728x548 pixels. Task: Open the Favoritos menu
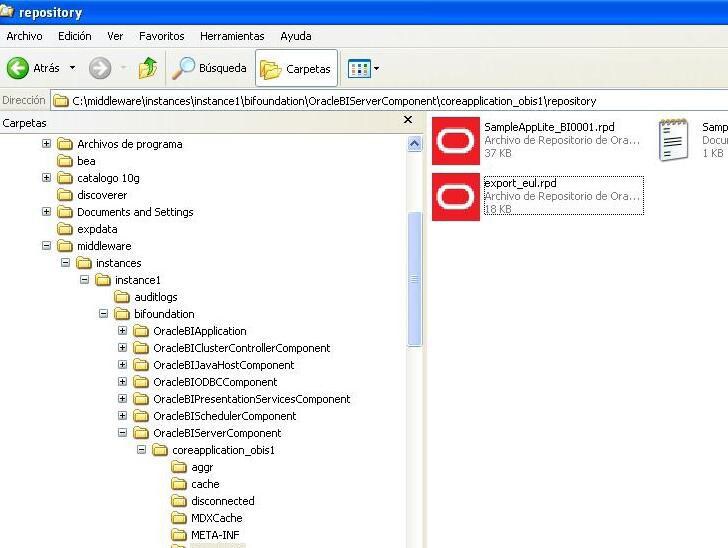(x=162, y=36)
